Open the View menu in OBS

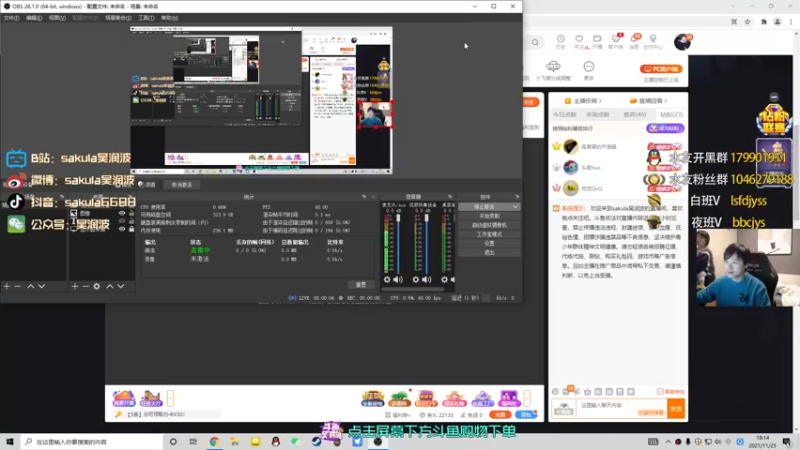coord(57,18)
